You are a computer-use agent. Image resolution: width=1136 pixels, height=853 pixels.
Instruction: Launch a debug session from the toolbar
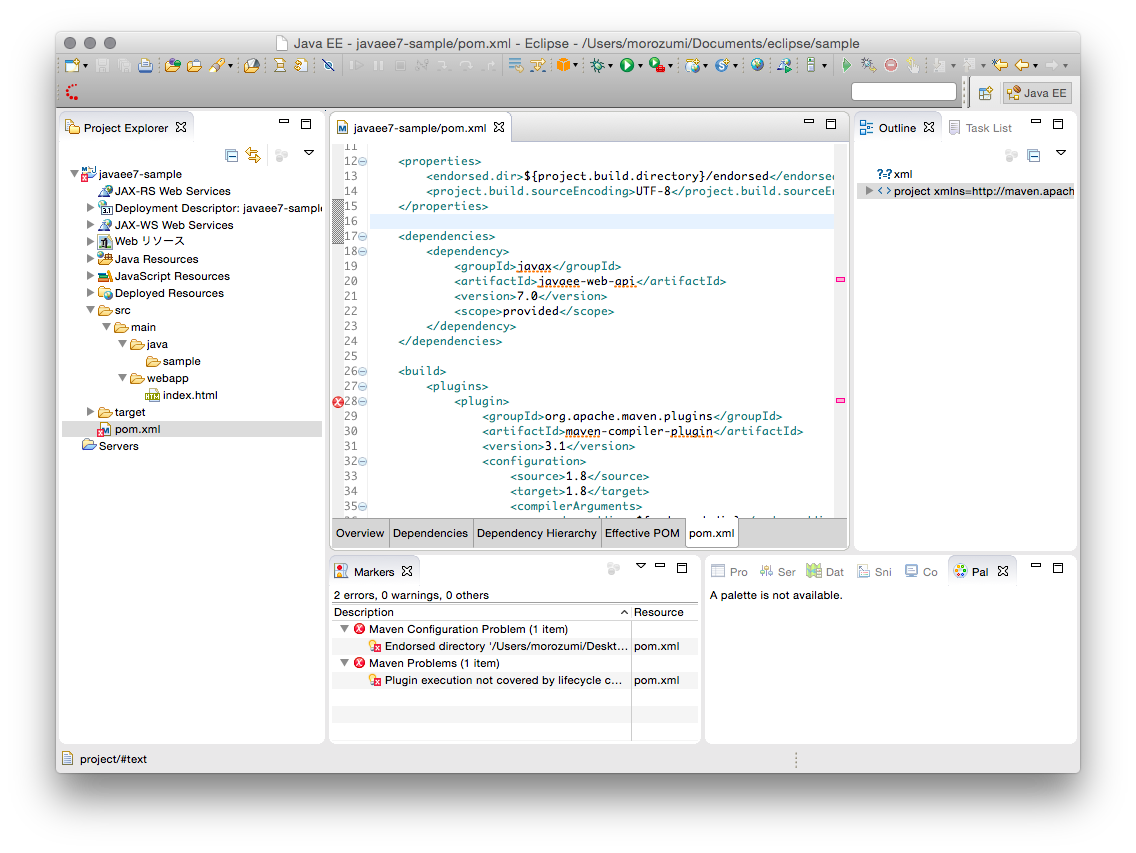click(x=597, y=64)
